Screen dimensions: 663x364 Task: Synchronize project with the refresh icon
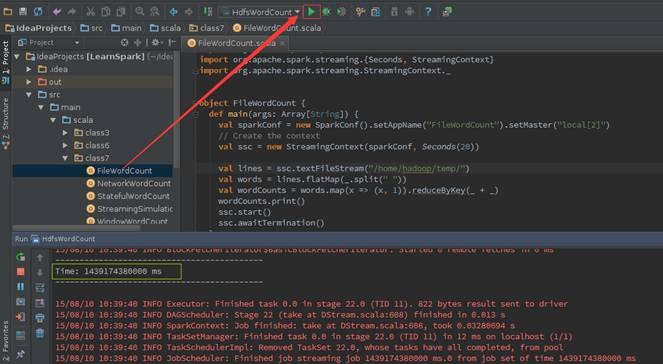[38, 12]
